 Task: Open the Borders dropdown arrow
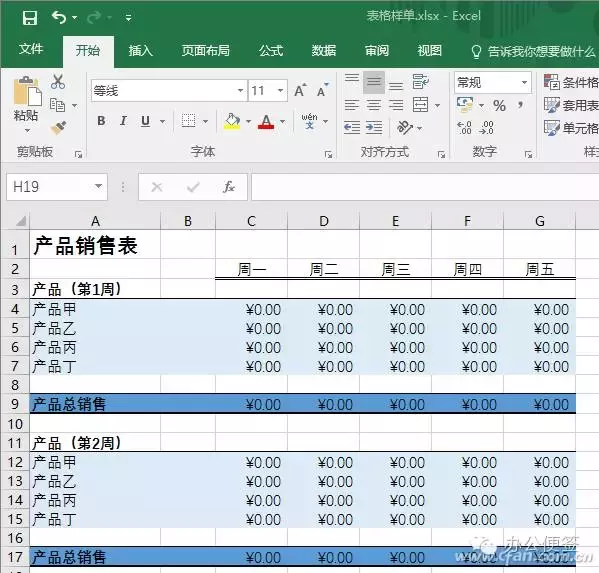206,121
